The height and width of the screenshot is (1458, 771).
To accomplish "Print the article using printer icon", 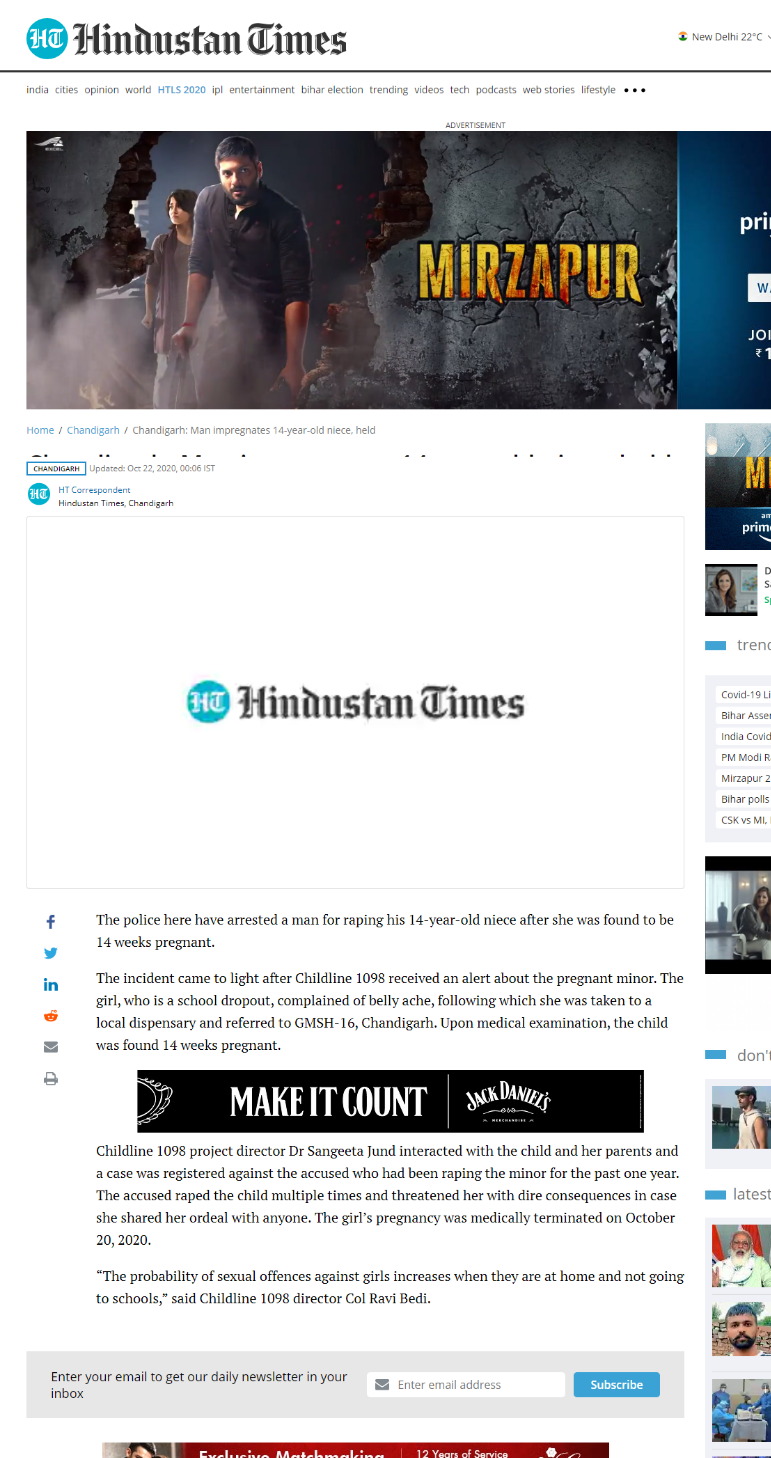I will [x=51, y=1079].
